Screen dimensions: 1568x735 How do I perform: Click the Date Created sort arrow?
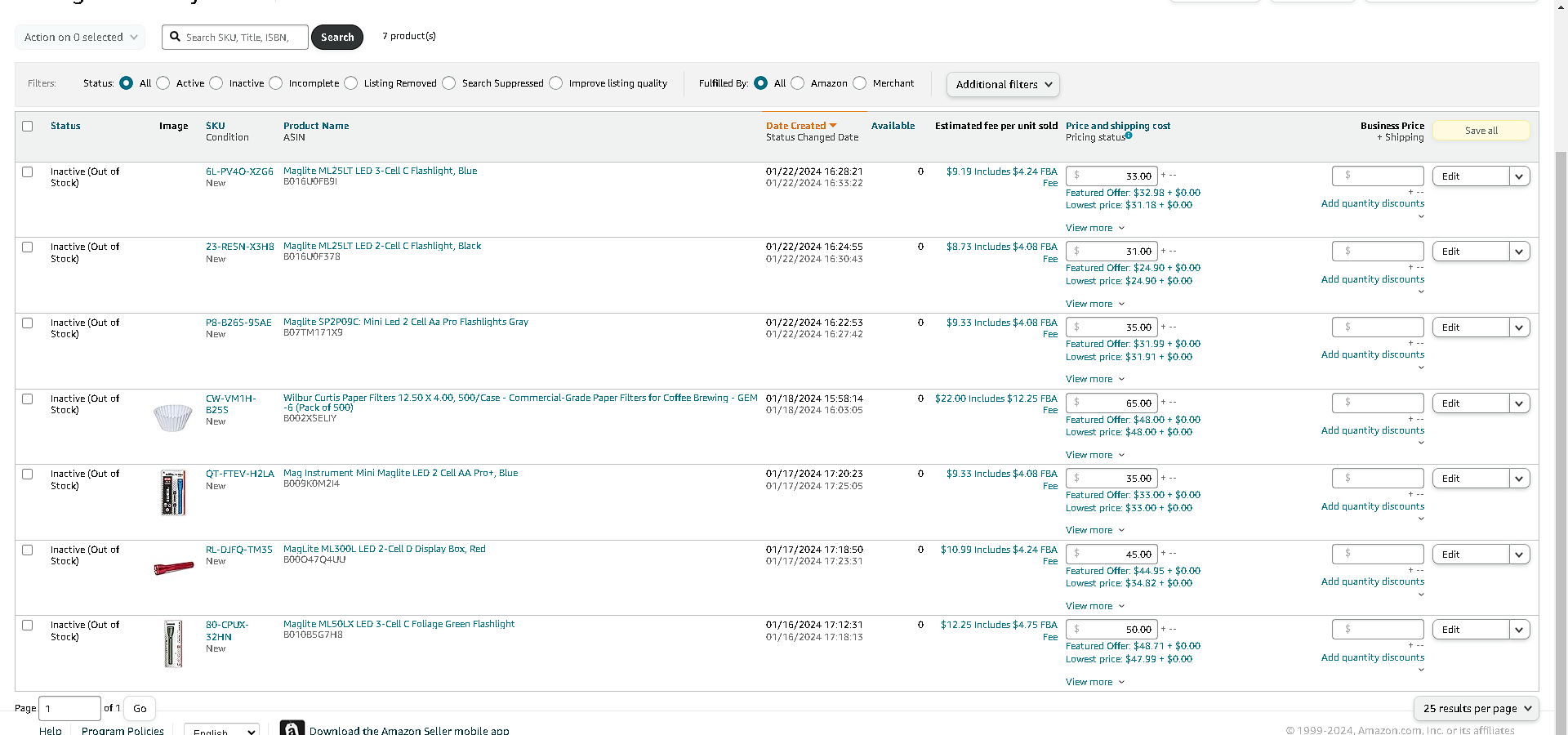point(833,126)
